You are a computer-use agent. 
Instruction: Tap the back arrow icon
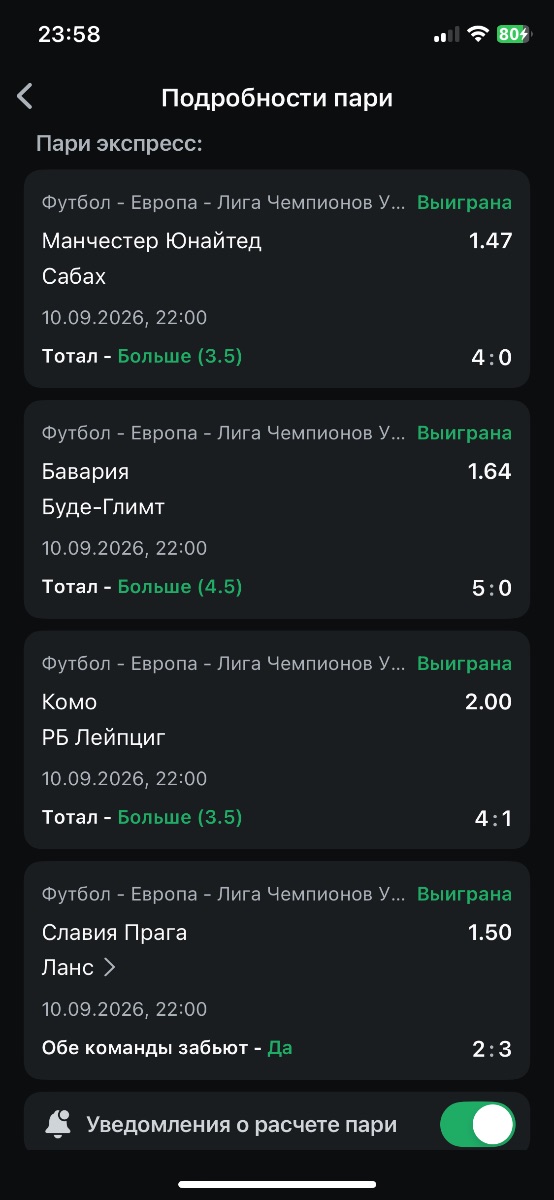[x=25, y=97]
